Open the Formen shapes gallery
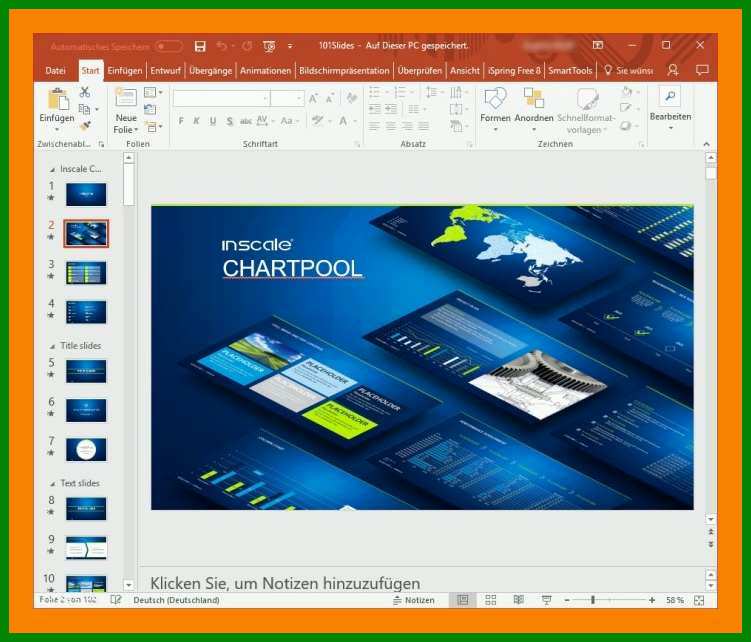Screen dimensions: 751x642 coord(495,110)
